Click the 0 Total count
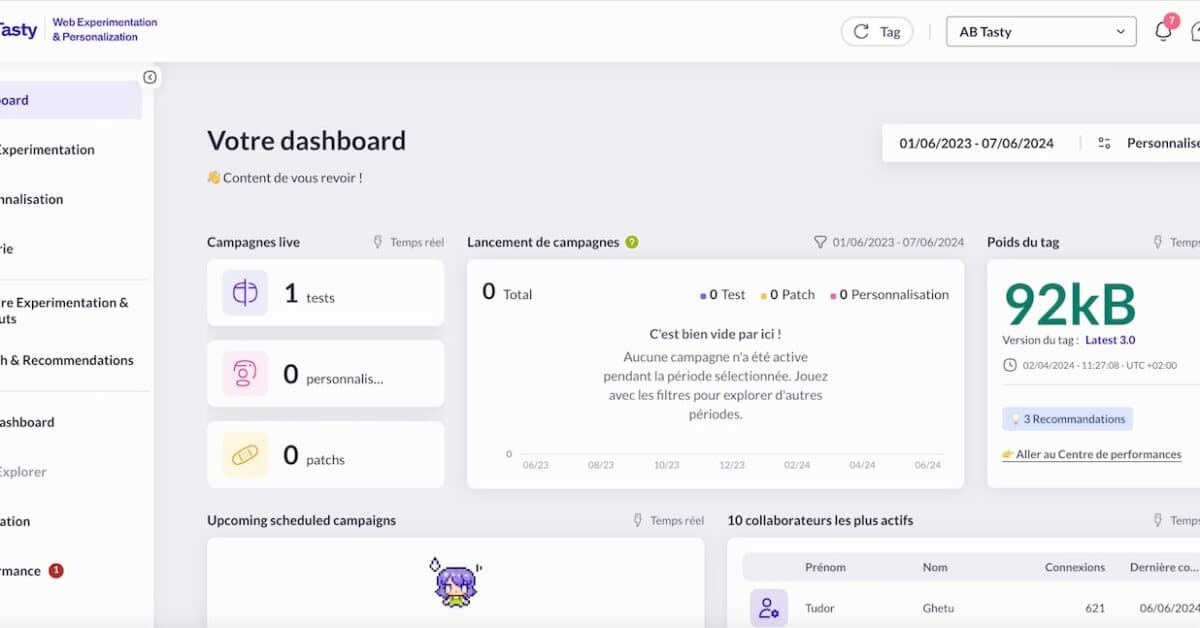The image size is (1200, 628). (x=507, y=292)
